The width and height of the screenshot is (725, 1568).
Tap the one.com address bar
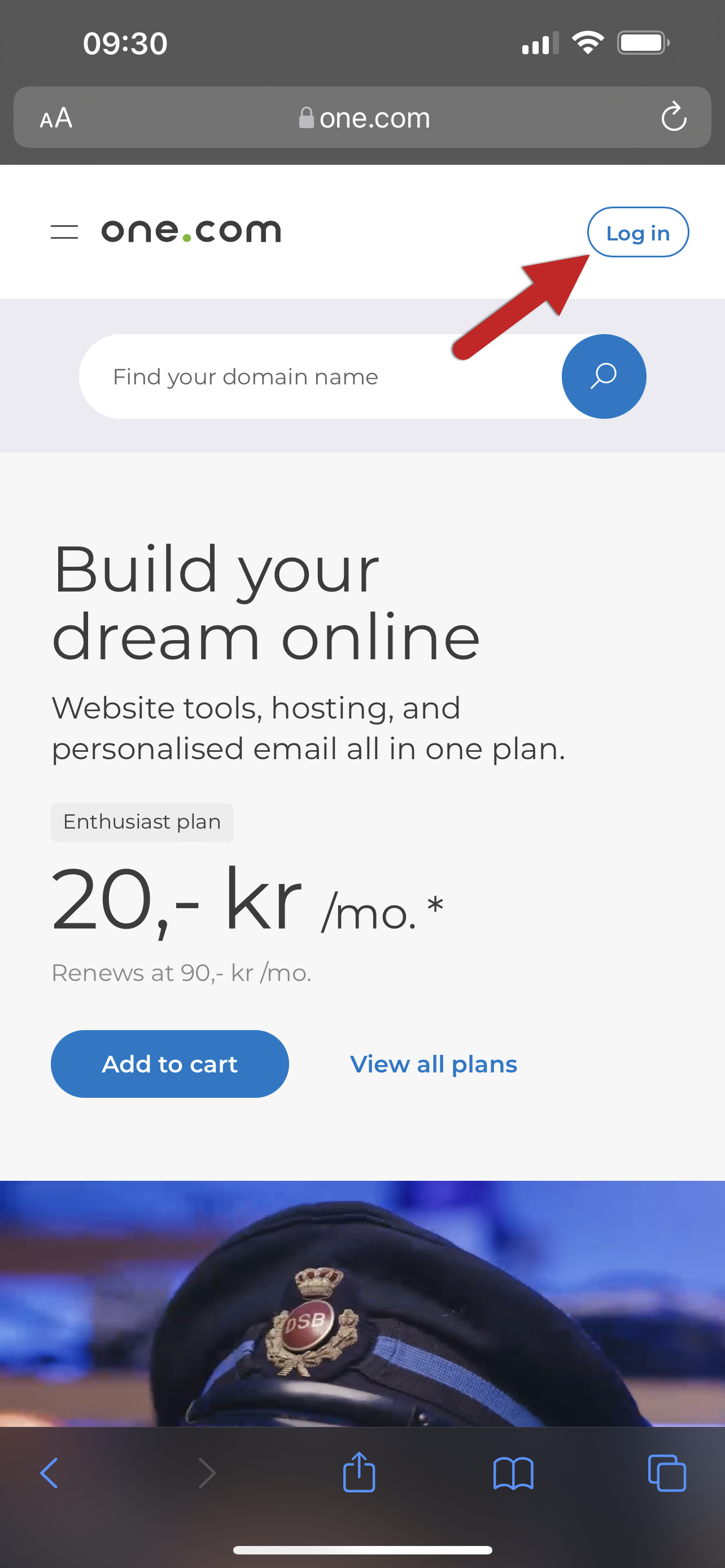(364, 117)
